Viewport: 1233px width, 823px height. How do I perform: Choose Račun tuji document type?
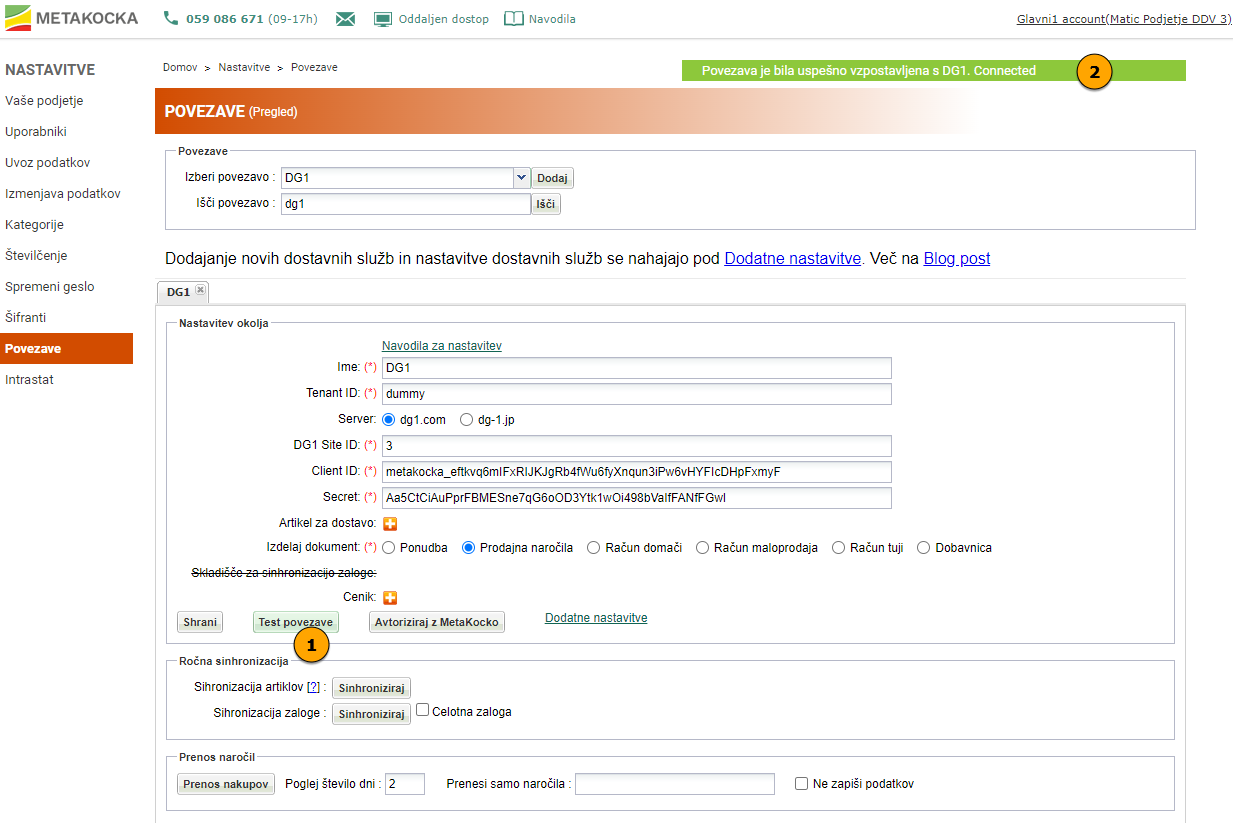tap(839, 548)
